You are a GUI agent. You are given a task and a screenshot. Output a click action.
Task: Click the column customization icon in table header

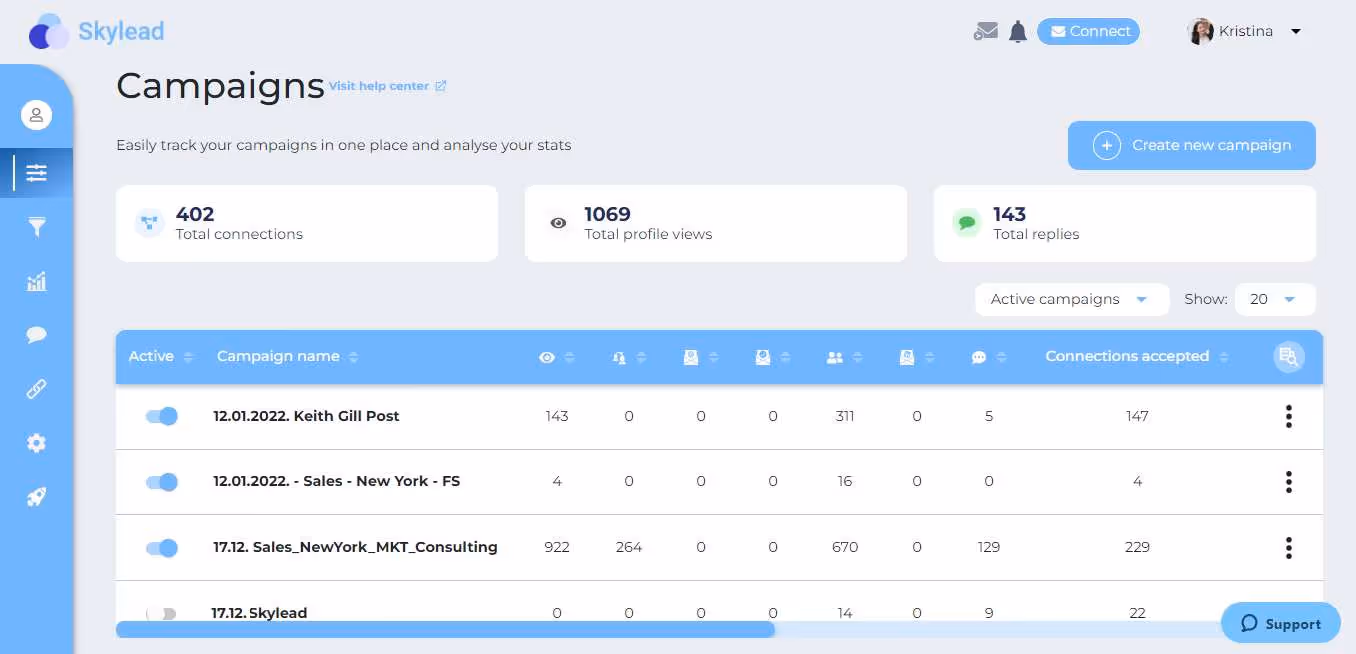point(1289,356)
